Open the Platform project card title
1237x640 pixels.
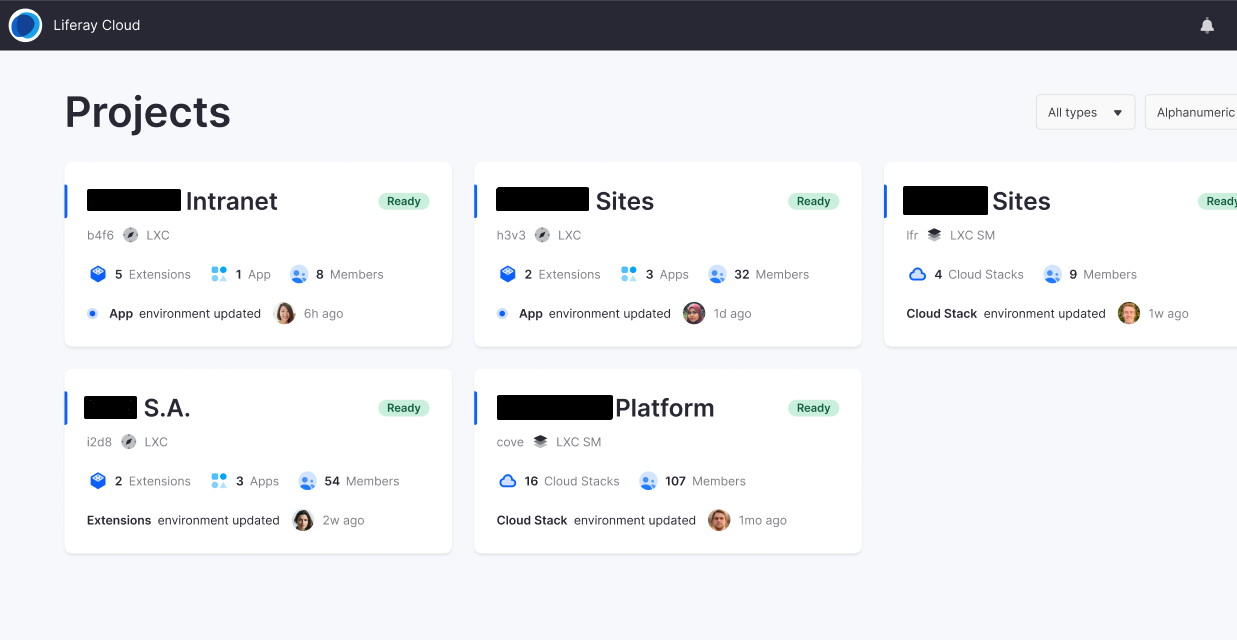[x=664, y=408]
